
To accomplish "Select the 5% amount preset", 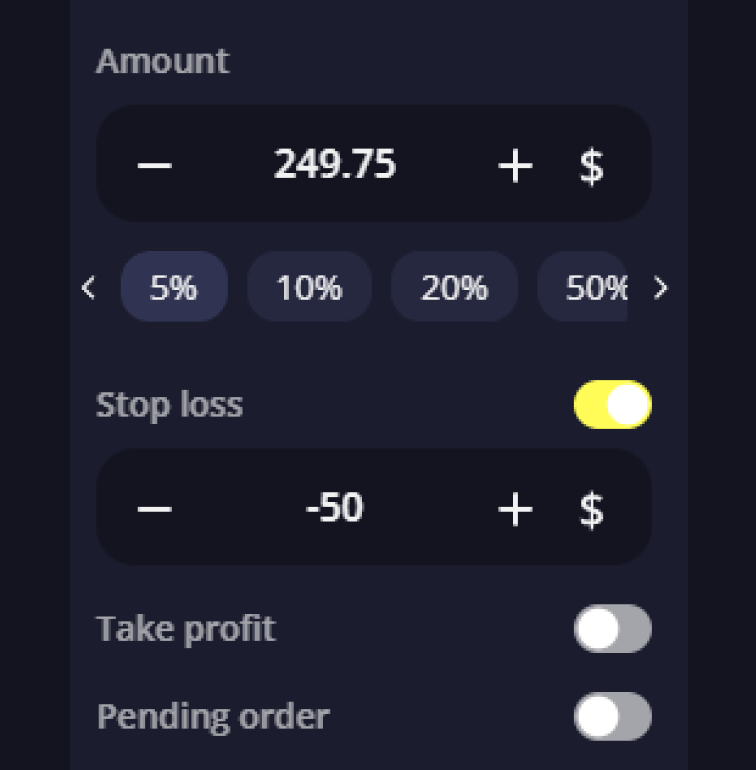I will click(174, 288).
